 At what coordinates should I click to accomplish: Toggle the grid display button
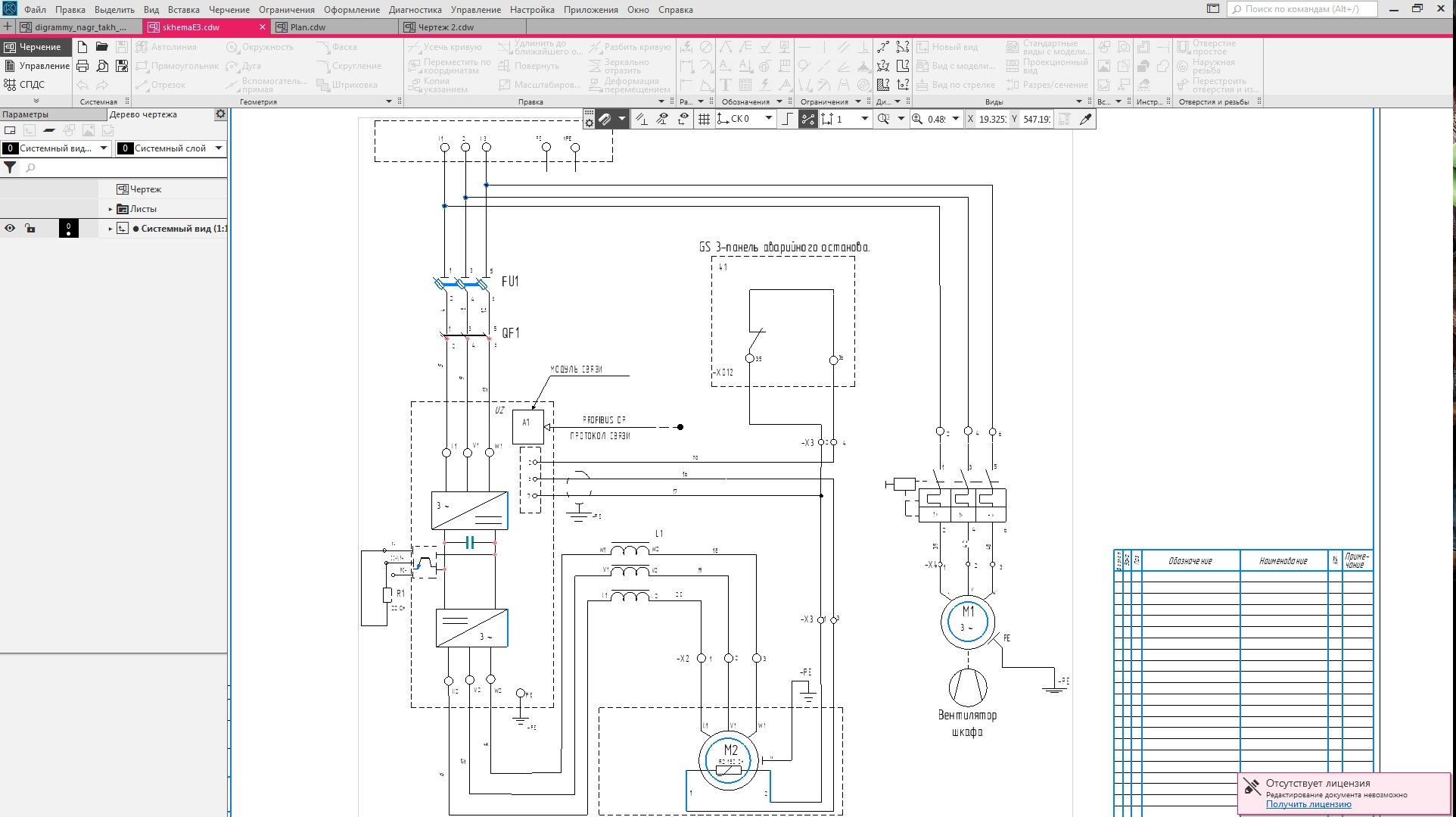pyautogui.click(x=704, y=119)
